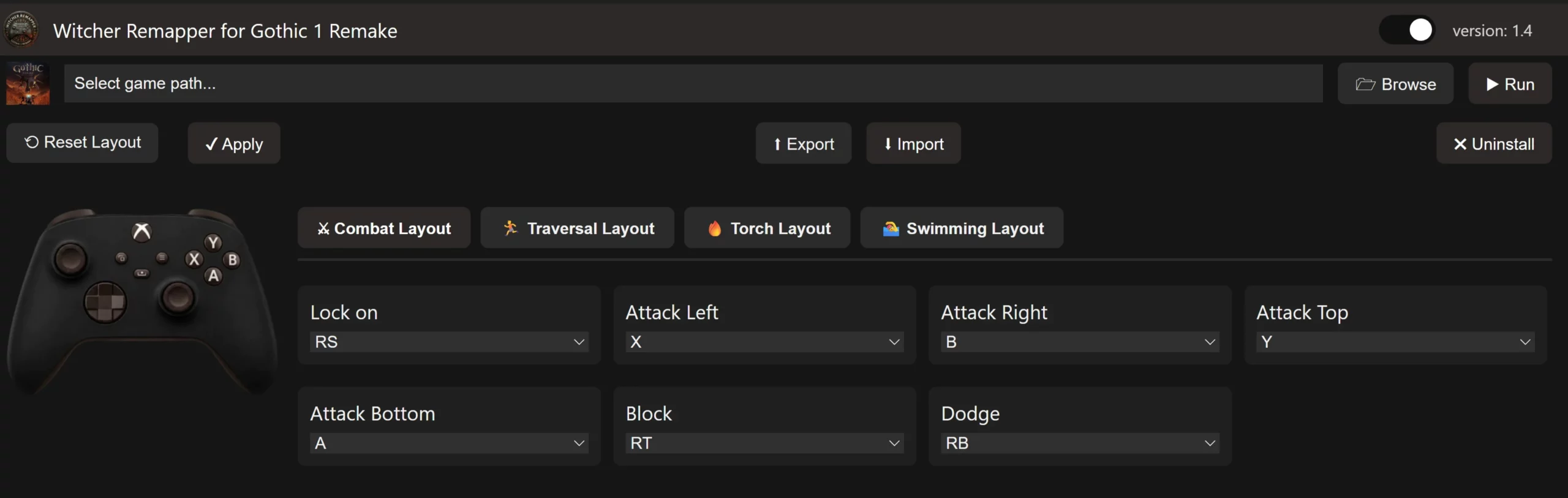This screenshot has height=498, width=1568.
Task: Expand the Block binding dropdown
Action: tap(765, 443)
